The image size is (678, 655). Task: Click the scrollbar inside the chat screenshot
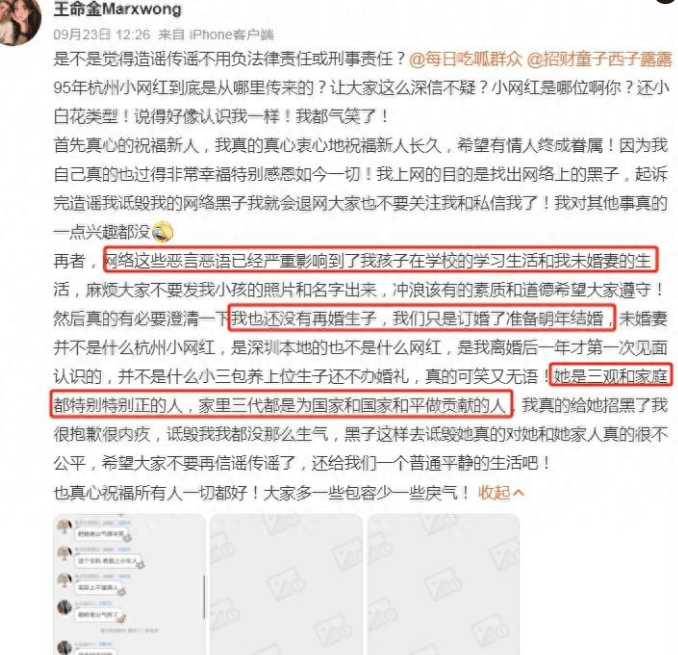tap(204, 597)
